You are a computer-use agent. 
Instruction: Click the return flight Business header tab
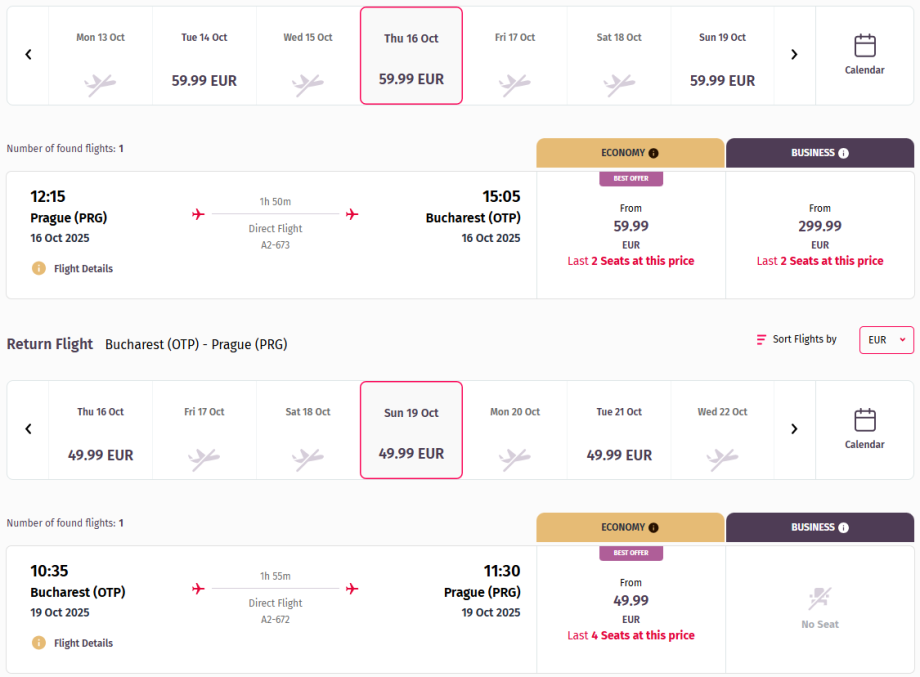click(x=819, y=527)
